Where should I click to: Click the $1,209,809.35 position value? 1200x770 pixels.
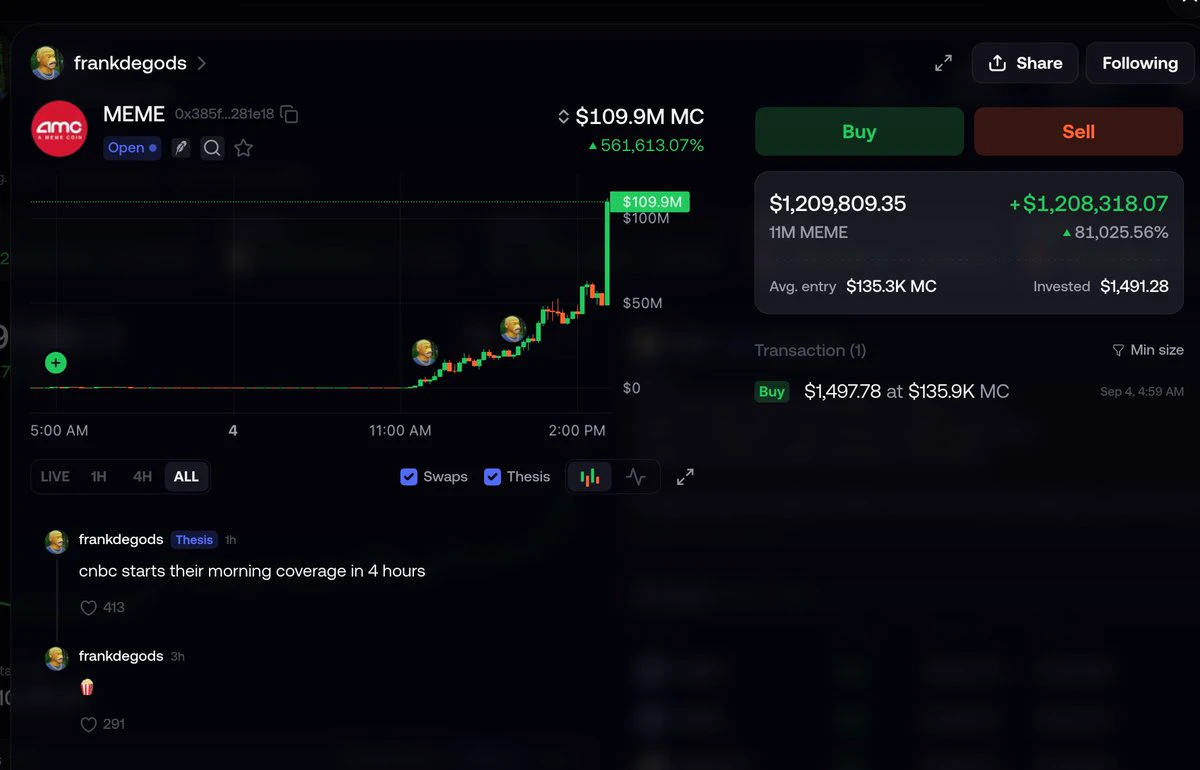[838, 204]
